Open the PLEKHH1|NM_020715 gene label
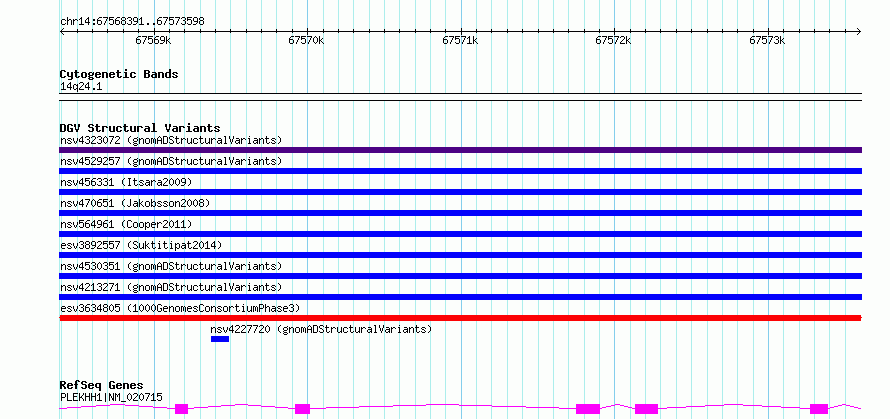Viewport: 890px width, 419px height. click(x=111, y=397)
